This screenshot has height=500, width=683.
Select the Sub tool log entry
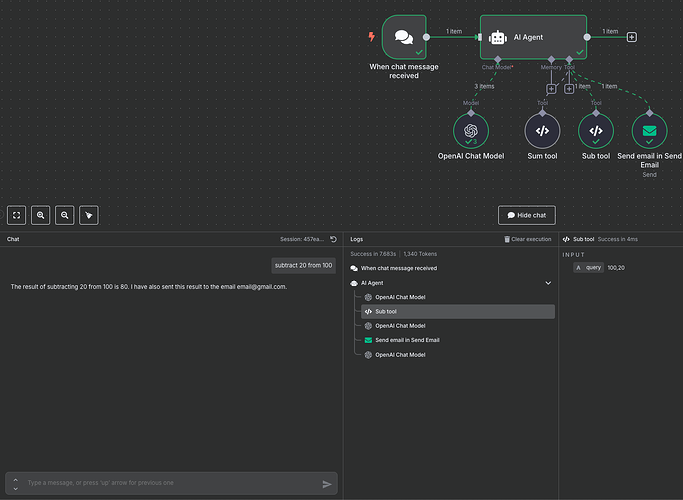tap(458, 311)
